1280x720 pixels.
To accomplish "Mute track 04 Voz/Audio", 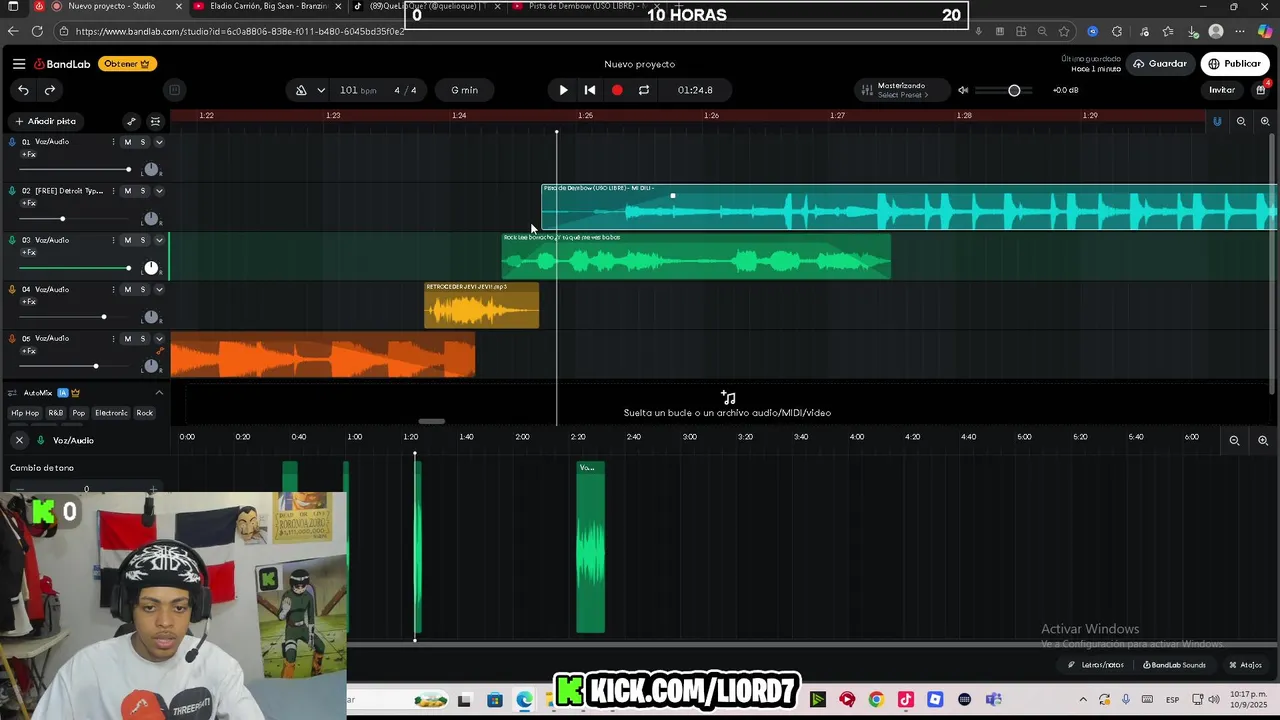I will [x=127, y=290].
